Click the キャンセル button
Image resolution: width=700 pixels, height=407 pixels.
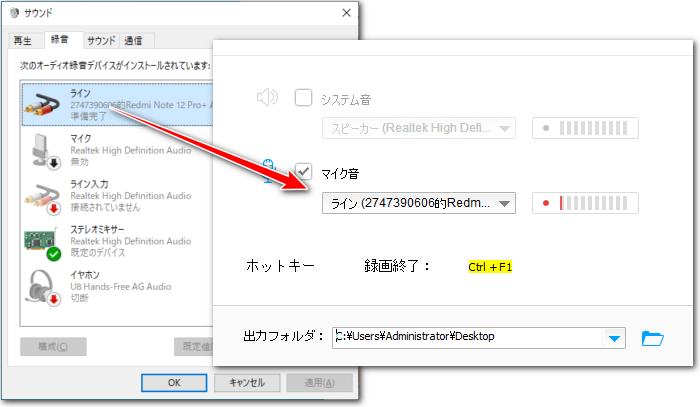[246, 382]
